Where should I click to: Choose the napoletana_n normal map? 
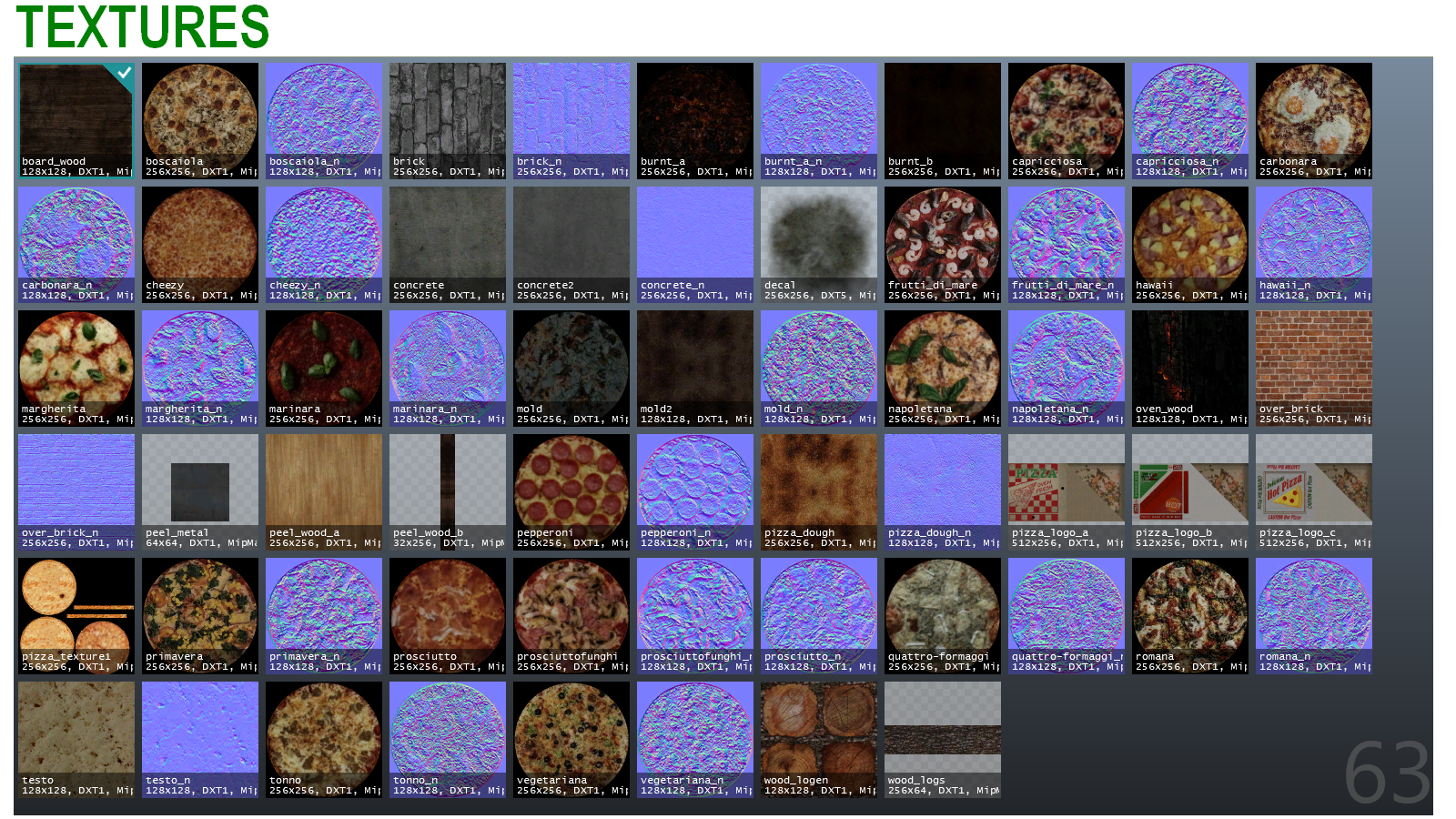[1067, 369]
